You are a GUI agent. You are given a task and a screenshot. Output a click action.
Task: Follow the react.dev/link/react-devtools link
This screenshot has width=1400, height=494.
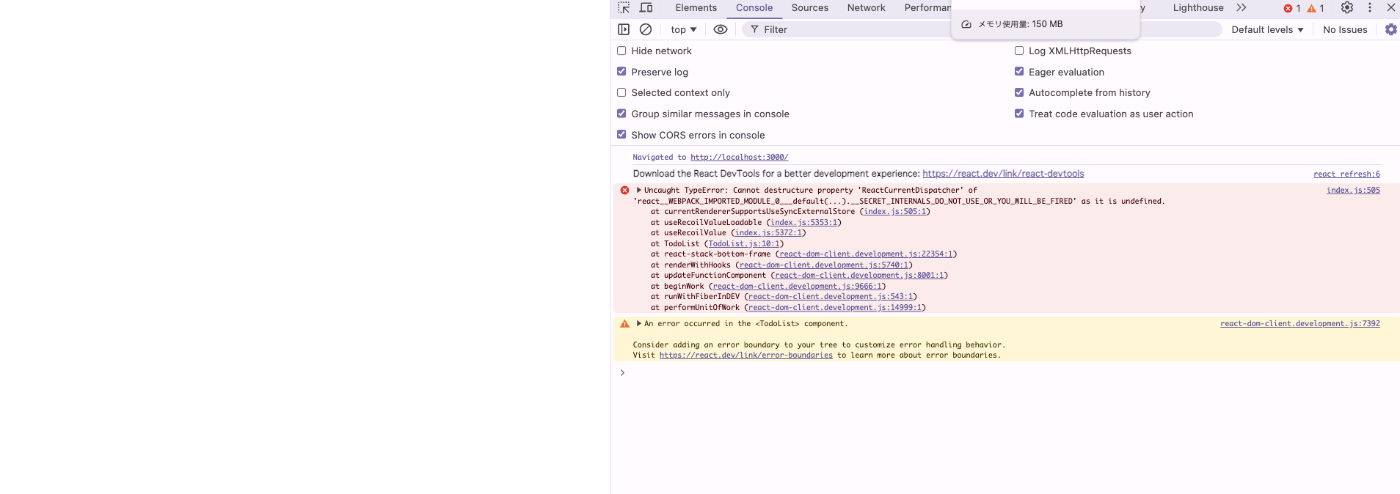(1003, 173)
